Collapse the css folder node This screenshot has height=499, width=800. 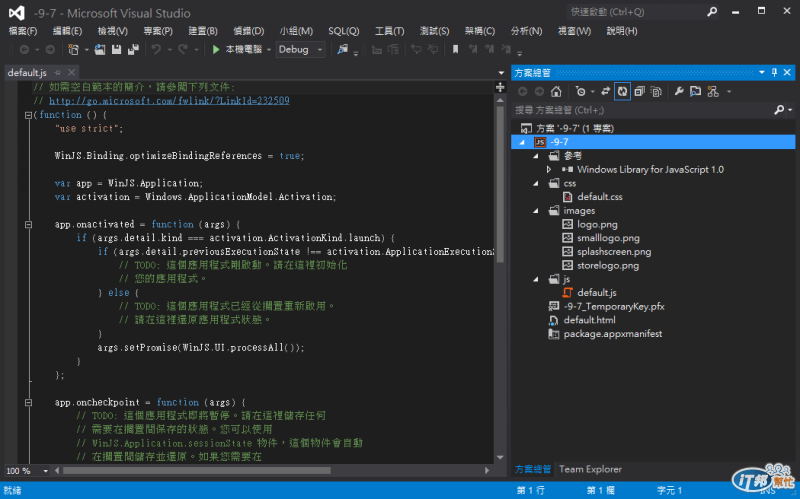tap(536, 184)
